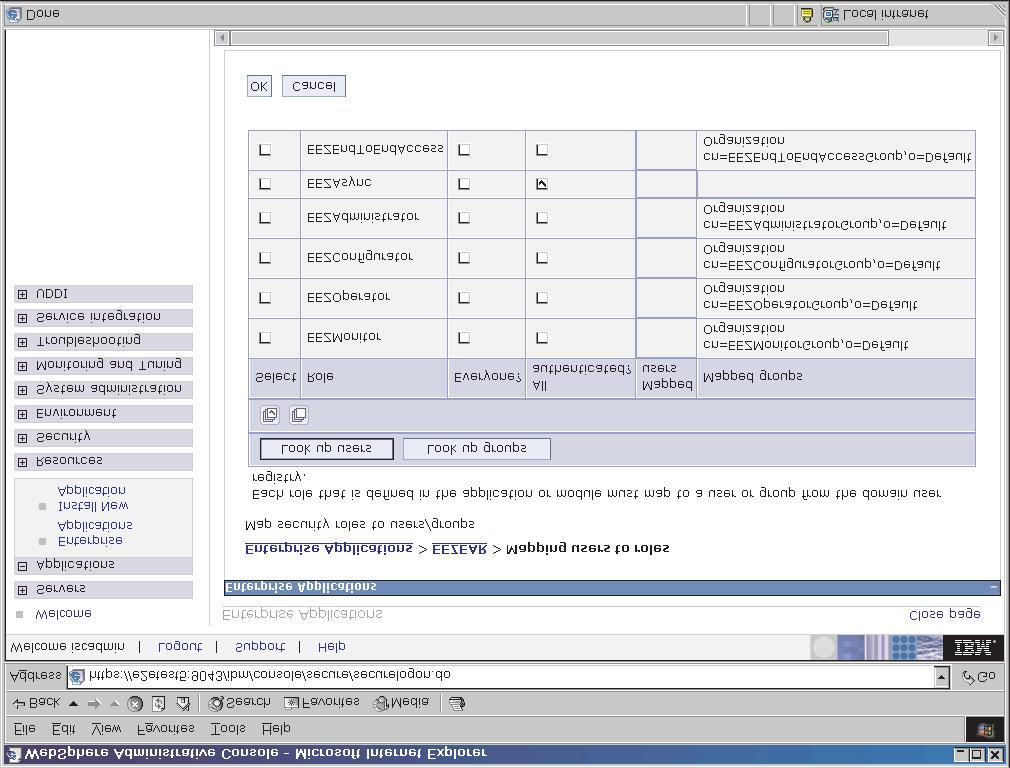Click the Look up users button
The width and height of the screenshot is (1010, 768).
327,448
